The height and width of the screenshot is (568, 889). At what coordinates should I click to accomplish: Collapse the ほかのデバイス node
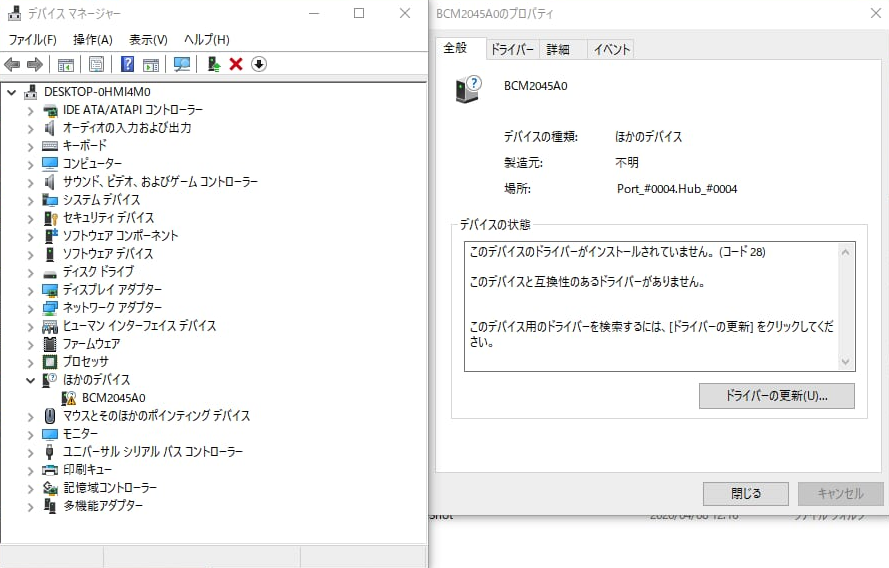click(31, 380)
